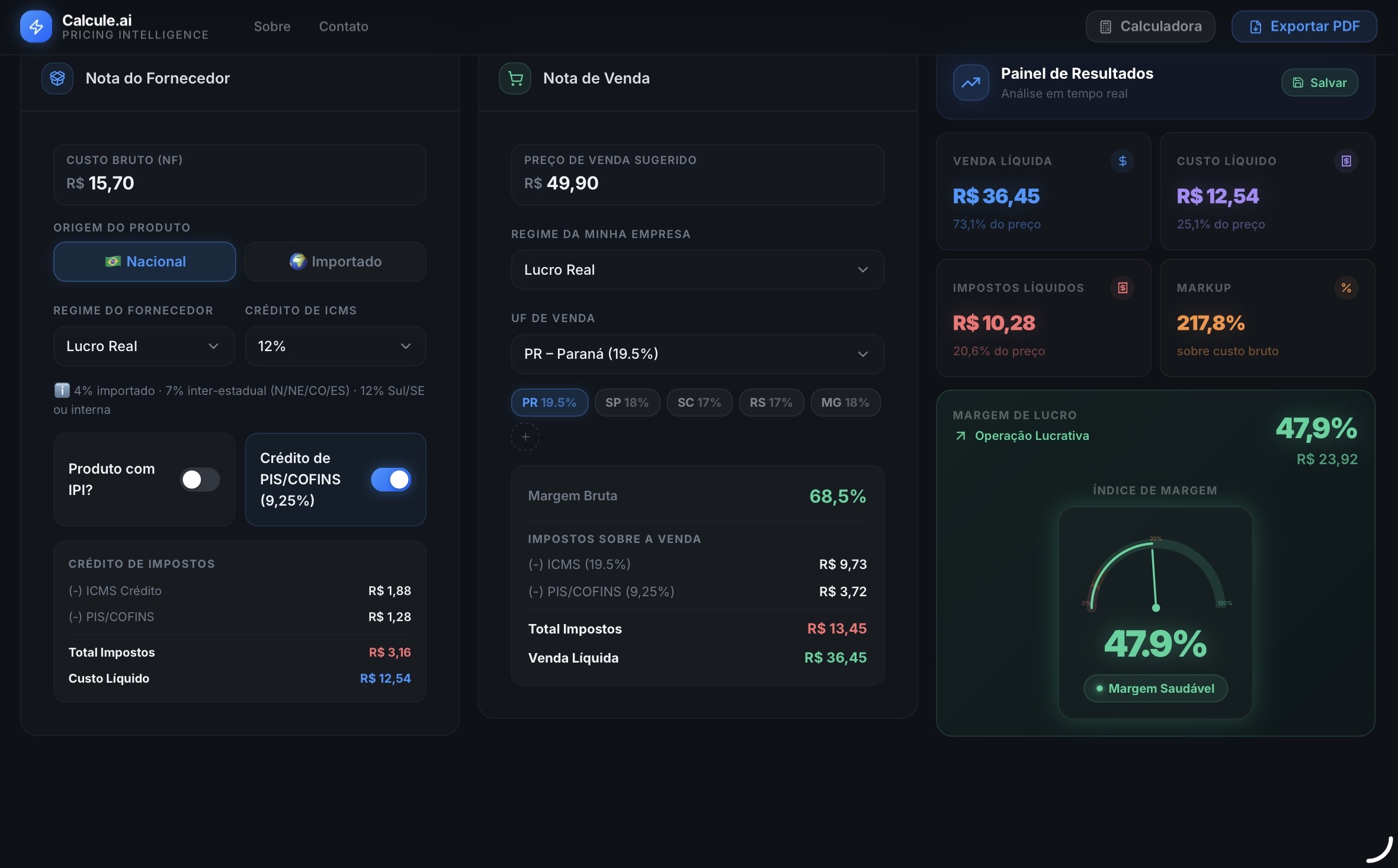1398x868 pixels.
Task: Select the SC 17% state chip
Action: pyautogui.click(x=700, y=403)
